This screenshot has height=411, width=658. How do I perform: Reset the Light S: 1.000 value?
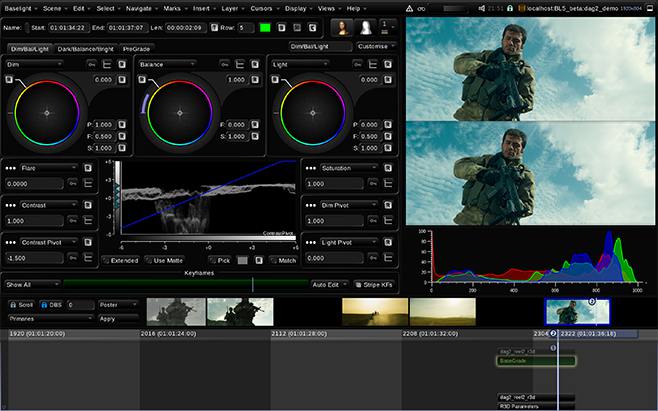[x=388, y=148]
